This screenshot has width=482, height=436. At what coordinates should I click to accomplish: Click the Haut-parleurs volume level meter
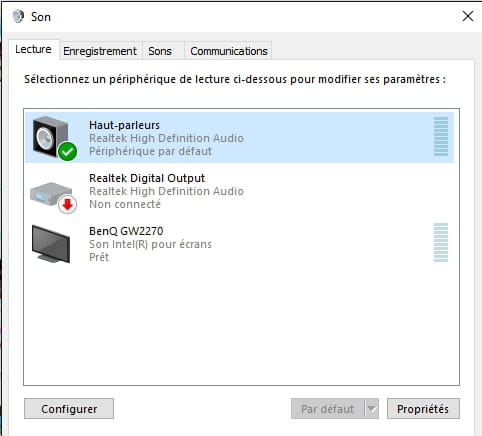(441, 136)
